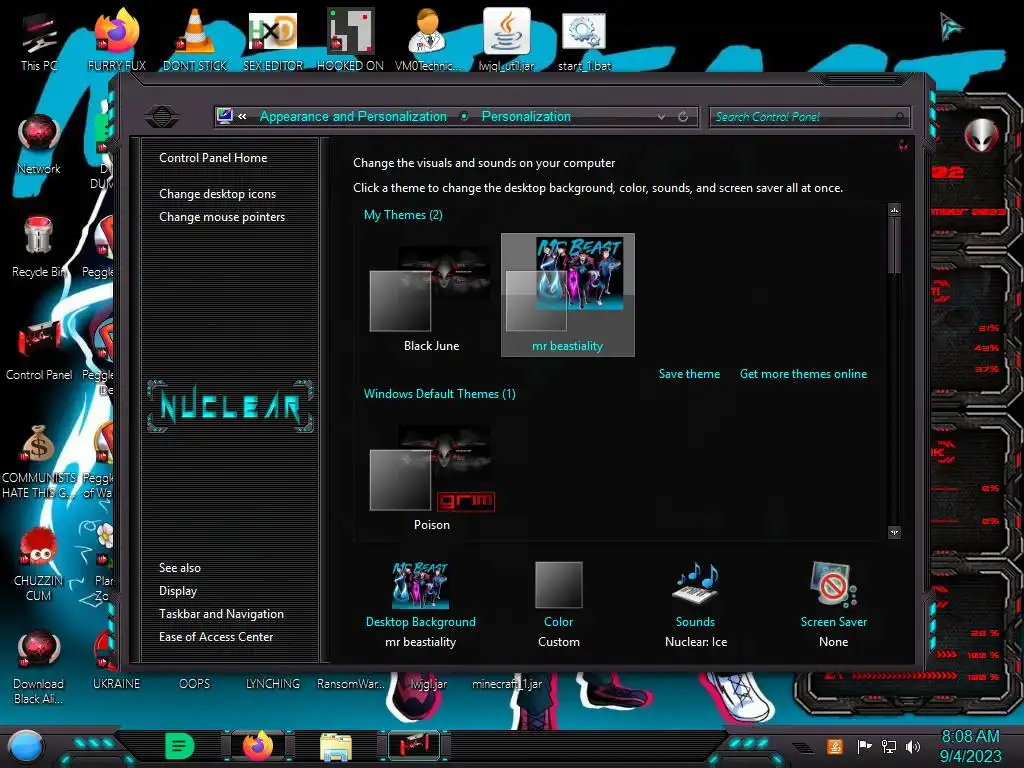Open the HOOKED ON desktop shortcut
Viewport: 1024px width, 768px height.
click(x=350, y=40)
